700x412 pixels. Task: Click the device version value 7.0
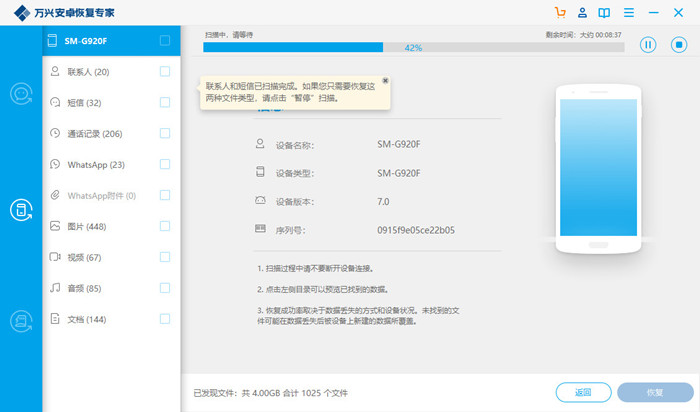(x=383, y=201)
